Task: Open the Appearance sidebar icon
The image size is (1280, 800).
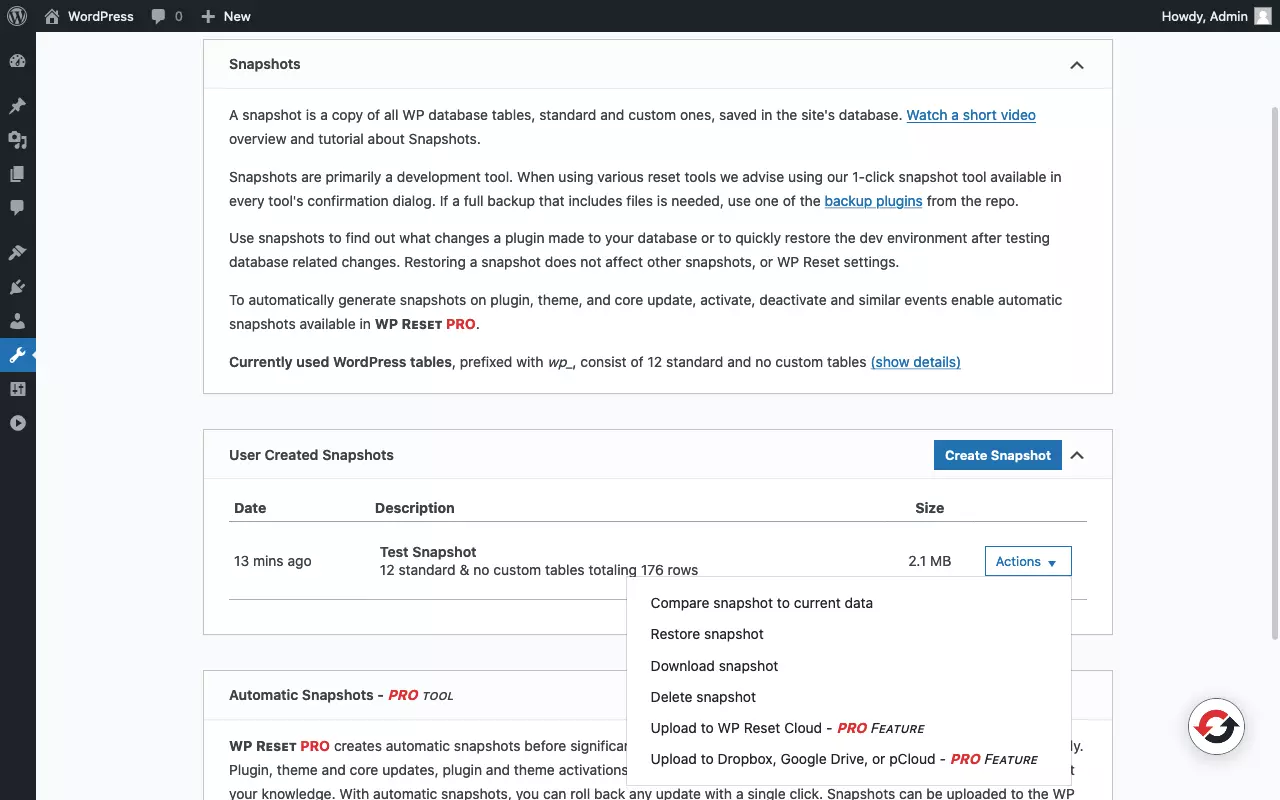Action: coord(17,253)
